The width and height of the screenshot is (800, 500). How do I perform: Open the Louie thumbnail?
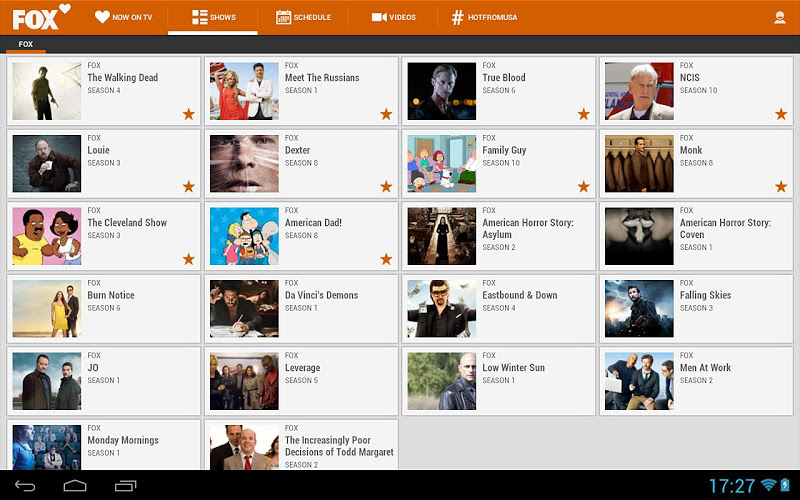tap(47, 164)
